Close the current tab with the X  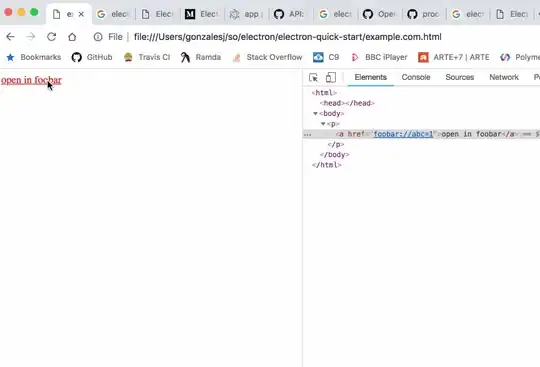81,14
